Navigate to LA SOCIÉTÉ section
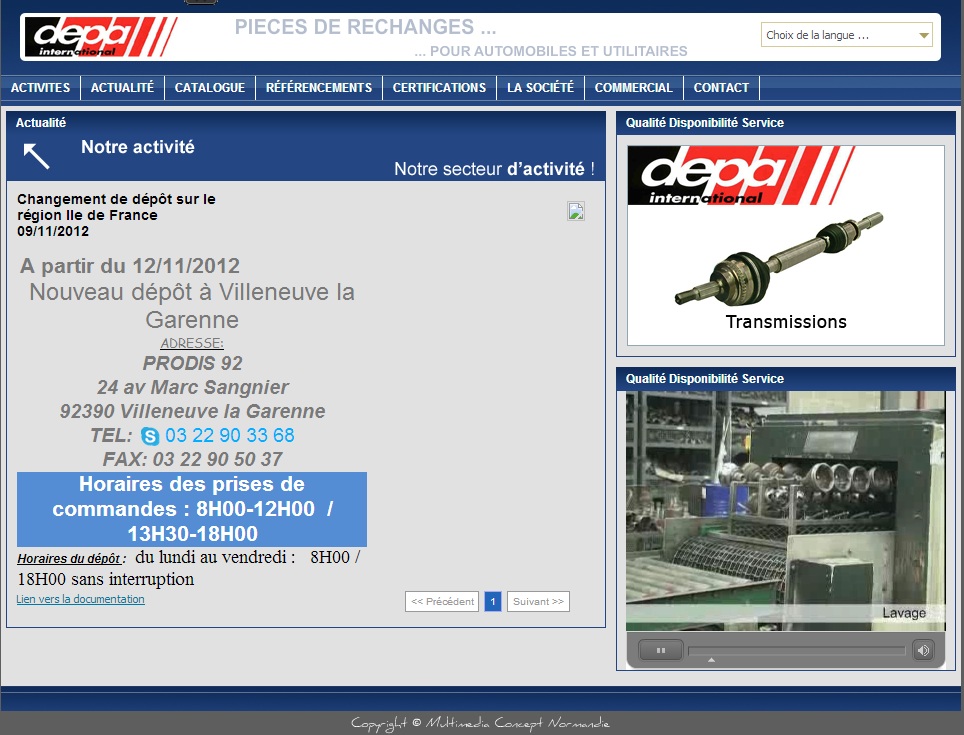This screenshot has height=735, width=964. pos(540,88)
